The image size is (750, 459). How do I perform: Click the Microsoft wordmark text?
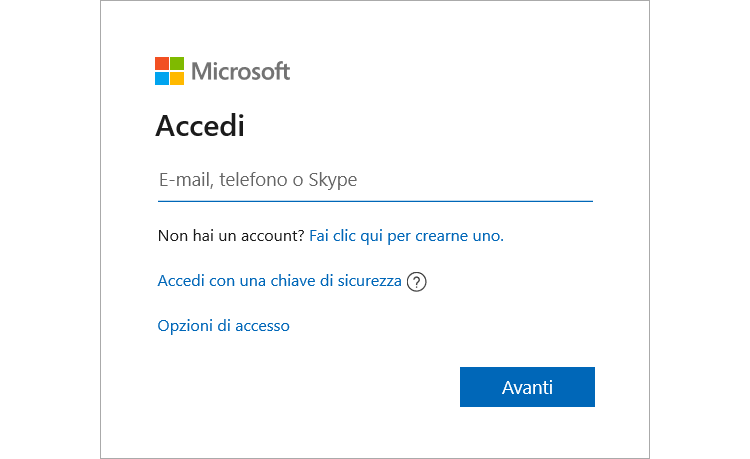coord(240,71)
